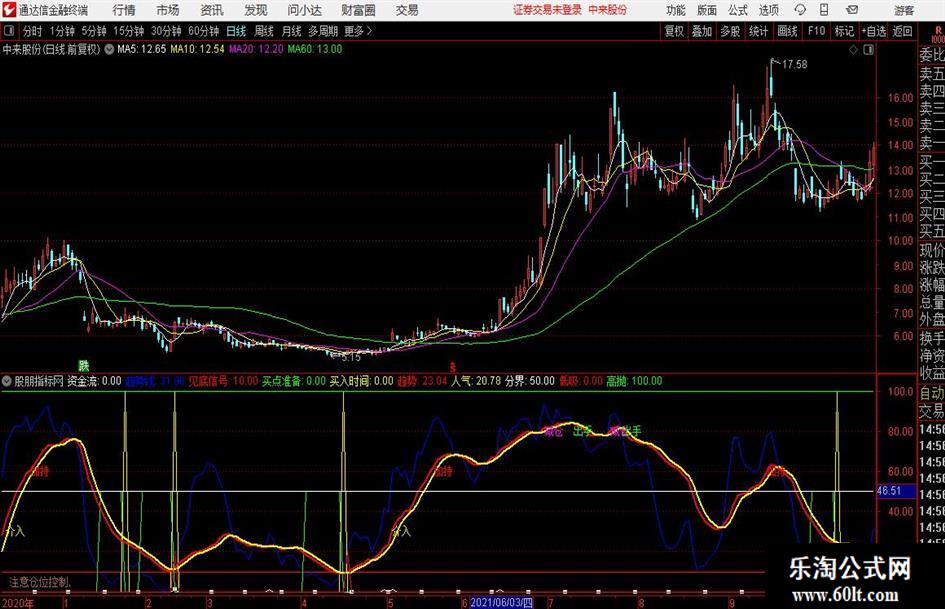
Task: Click the 人气: 20.78 indicator value
Action: 476,381
